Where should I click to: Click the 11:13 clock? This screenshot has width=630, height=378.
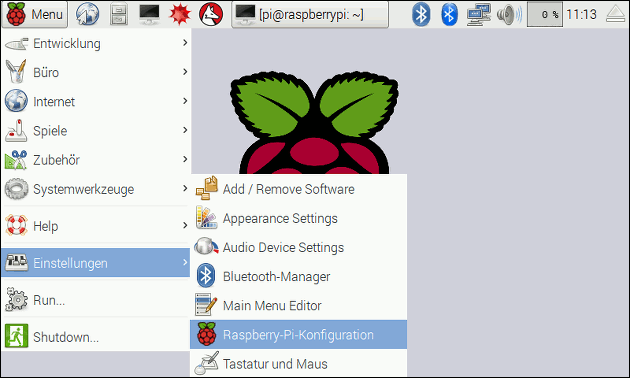pos(581,14)
